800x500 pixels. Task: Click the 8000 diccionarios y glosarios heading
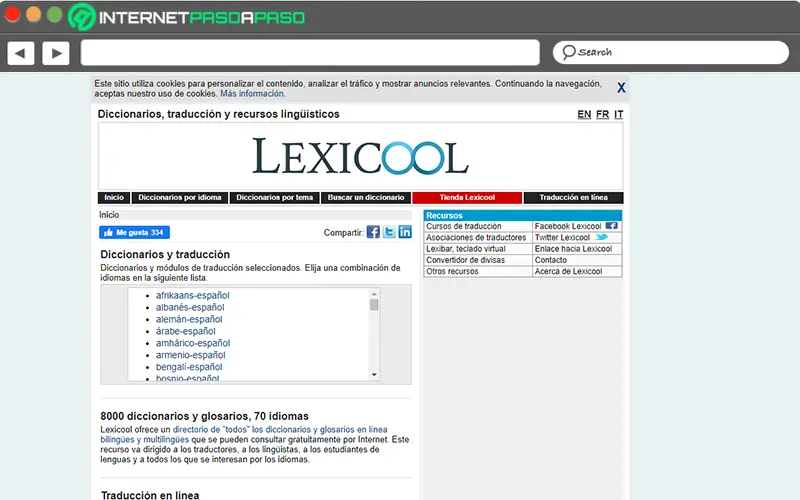pyautogui.click(x=204, y=416)
